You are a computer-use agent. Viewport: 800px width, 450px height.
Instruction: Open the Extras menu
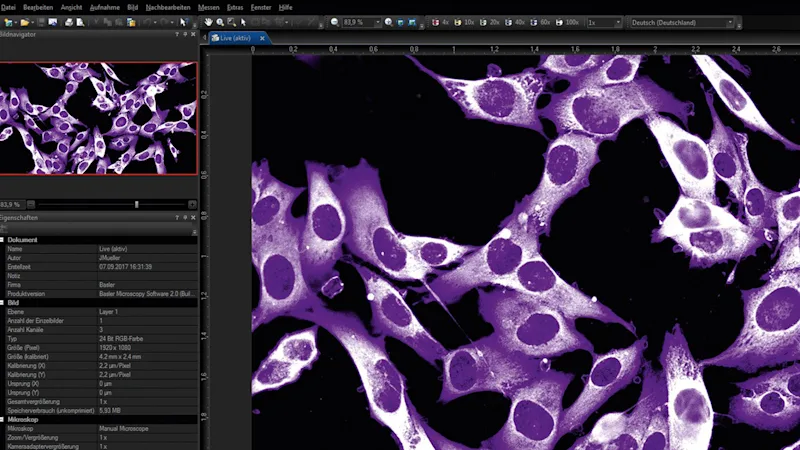[x=235, y=7]
